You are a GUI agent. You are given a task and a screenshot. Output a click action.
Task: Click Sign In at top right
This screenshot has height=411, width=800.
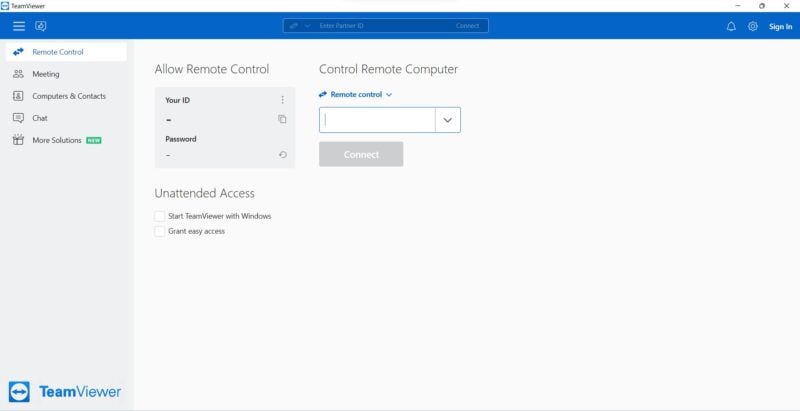pos(780,26)
